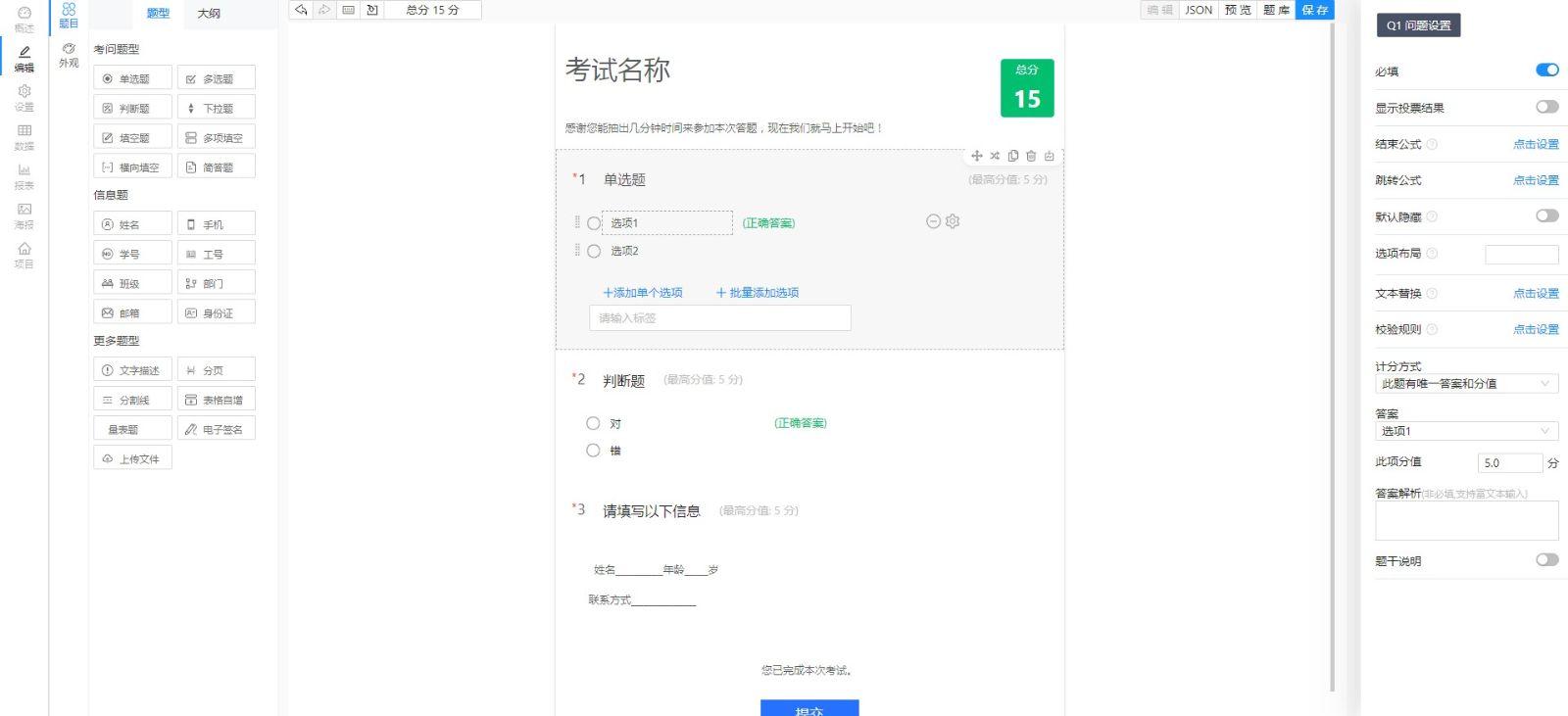Click the 选项布局 layout field

coord(1522,255)
